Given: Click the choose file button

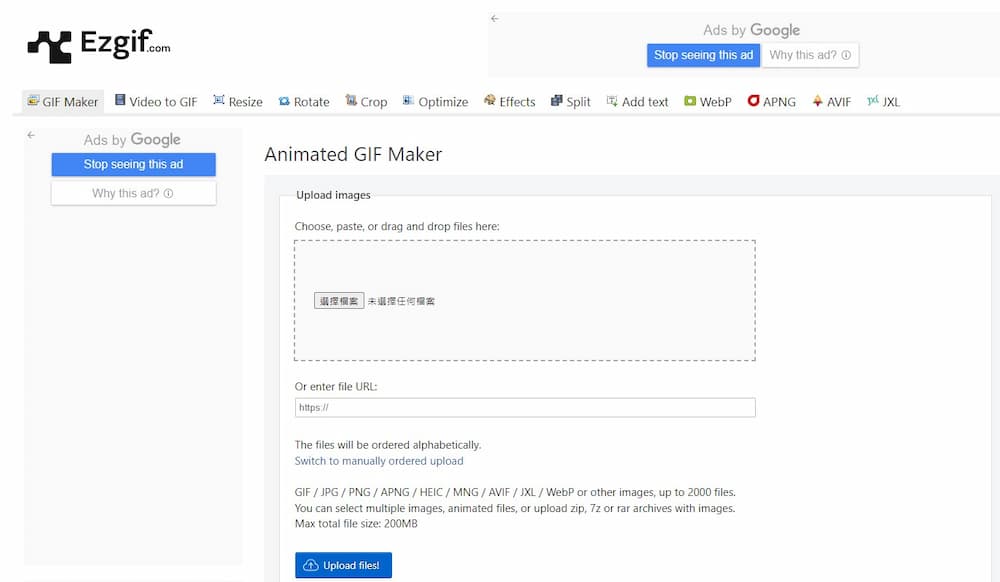Looking at the screenshot, I should [339, 301].
